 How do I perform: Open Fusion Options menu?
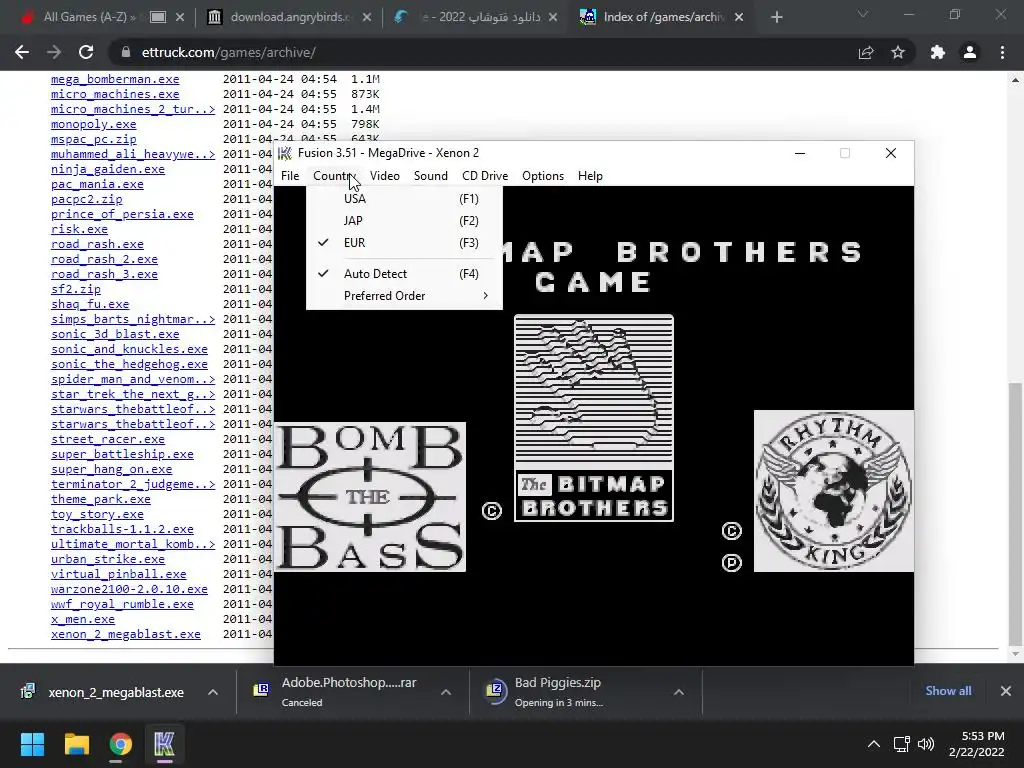click(543, 176)
